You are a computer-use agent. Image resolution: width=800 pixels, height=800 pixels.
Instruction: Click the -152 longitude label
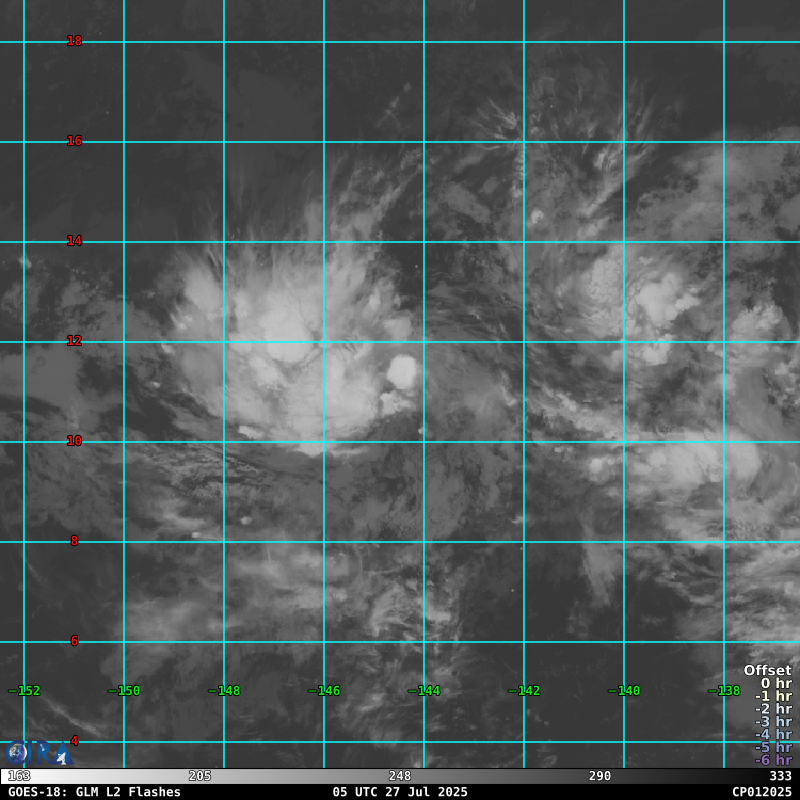24,691
